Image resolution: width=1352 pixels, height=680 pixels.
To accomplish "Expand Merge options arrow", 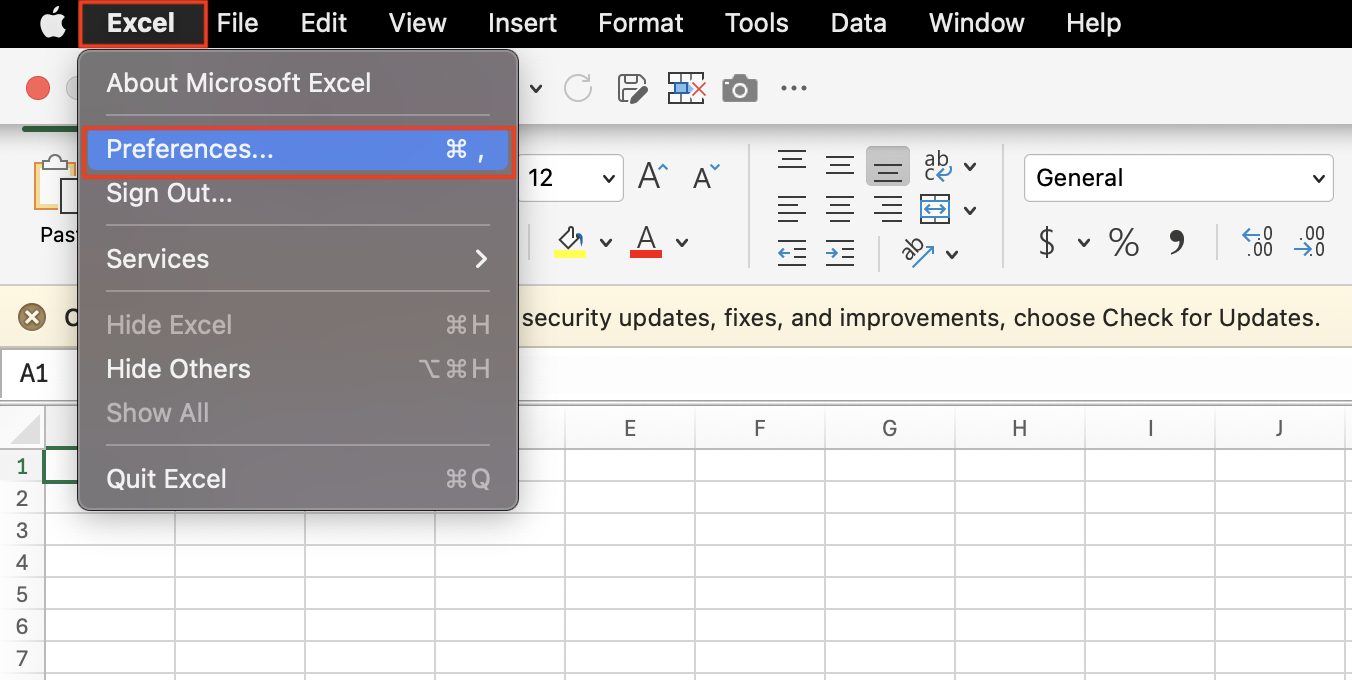I will pos(970,210).
